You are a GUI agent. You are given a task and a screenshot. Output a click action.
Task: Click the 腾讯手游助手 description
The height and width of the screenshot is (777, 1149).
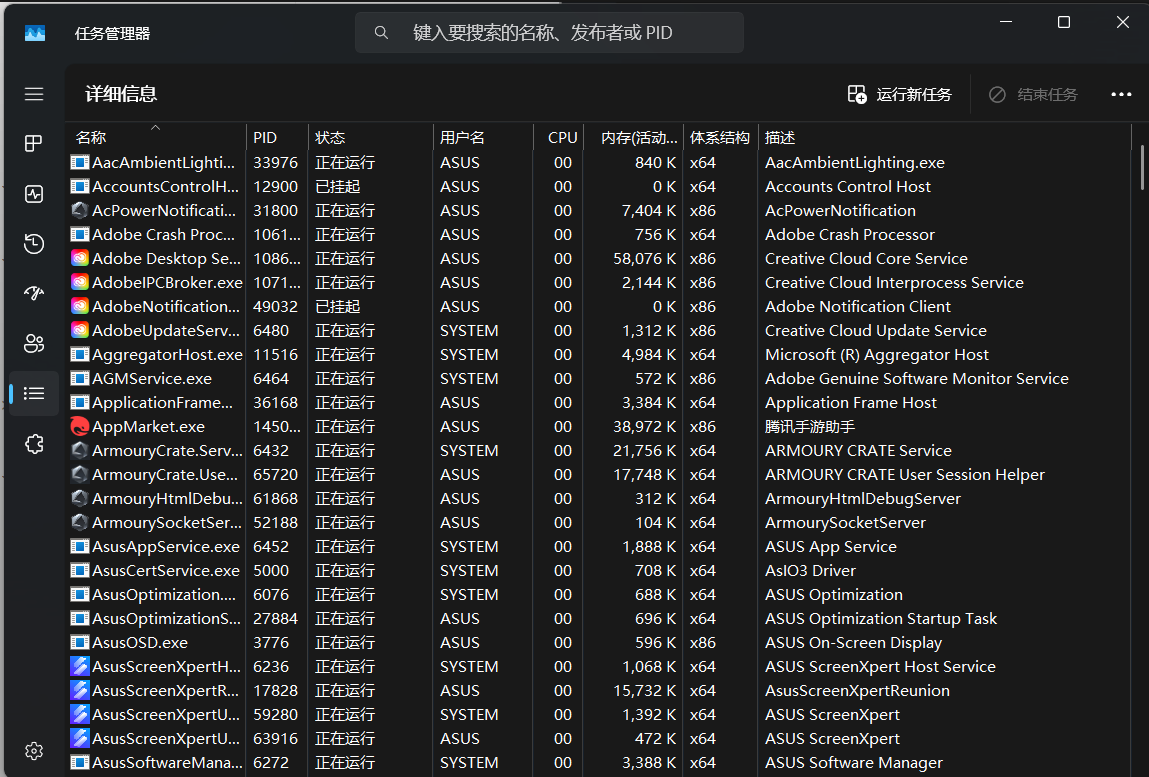(810, 426)
